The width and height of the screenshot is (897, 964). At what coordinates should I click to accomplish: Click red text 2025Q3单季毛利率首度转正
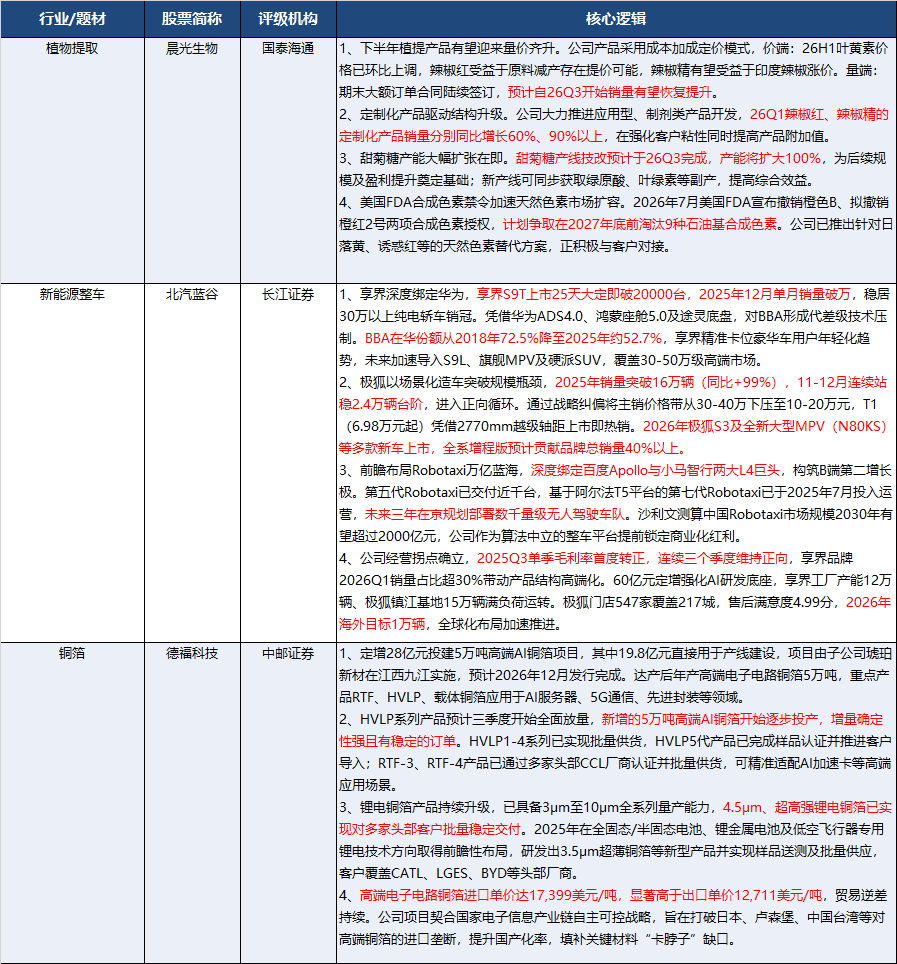coord(561,558)
